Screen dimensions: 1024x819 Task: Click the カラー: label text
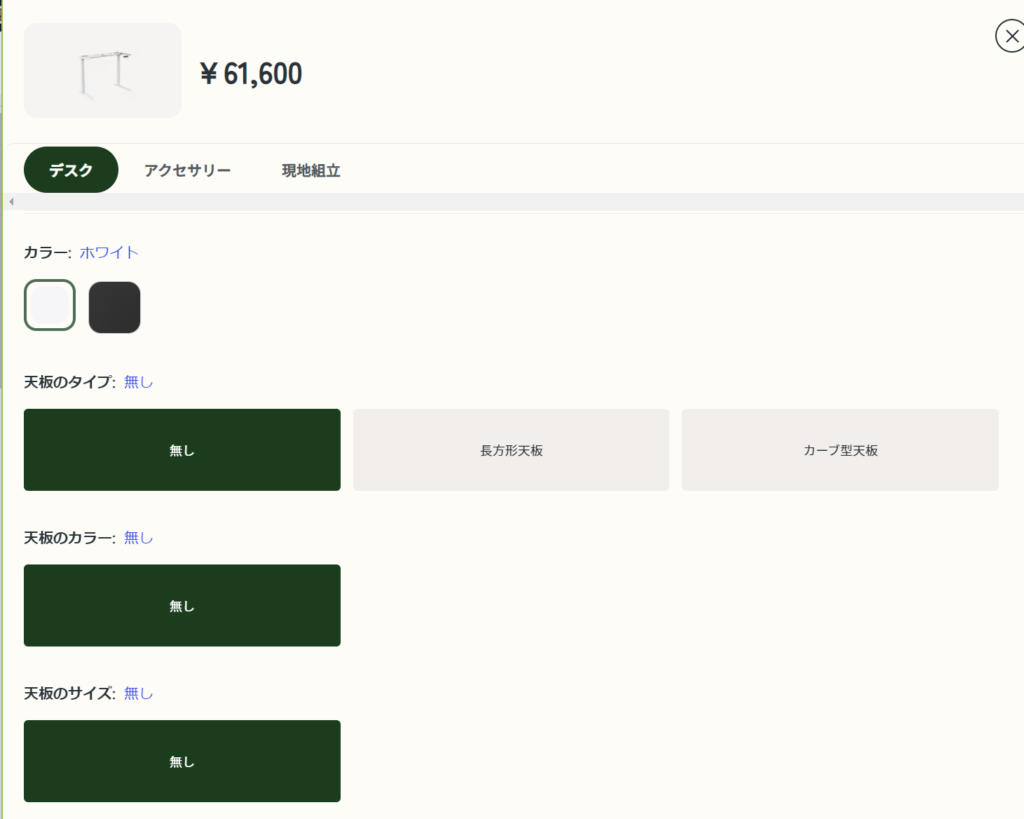[48, 253]
